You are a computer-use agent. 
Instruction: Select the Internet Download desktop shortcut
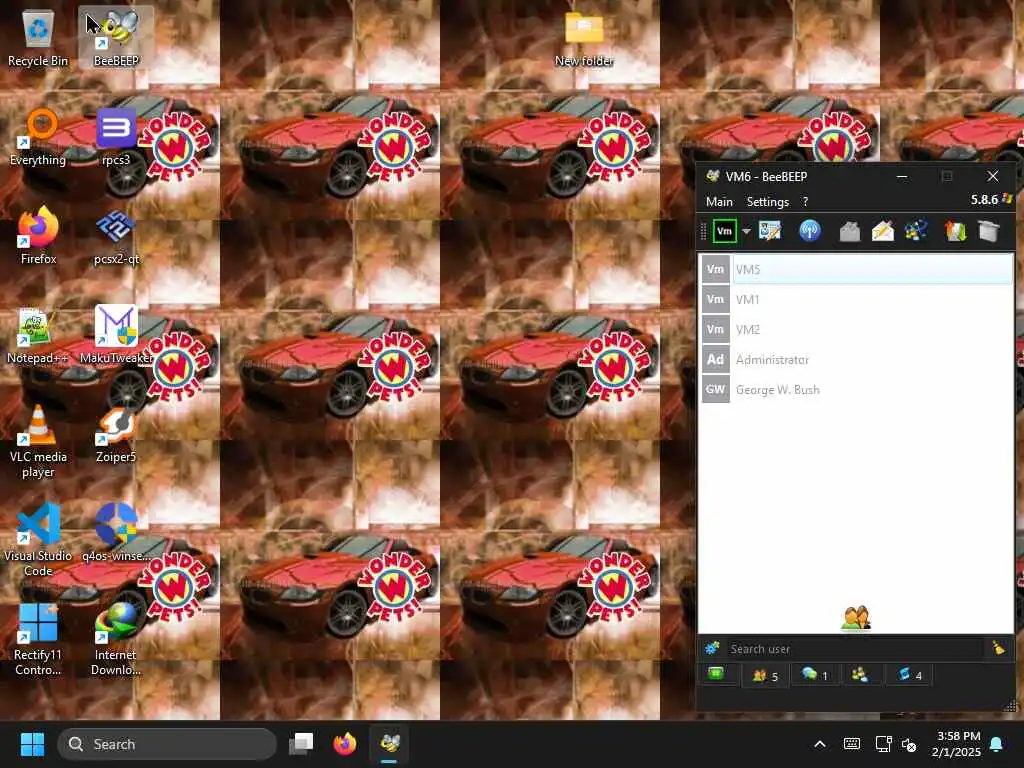(x=116, y=639)
